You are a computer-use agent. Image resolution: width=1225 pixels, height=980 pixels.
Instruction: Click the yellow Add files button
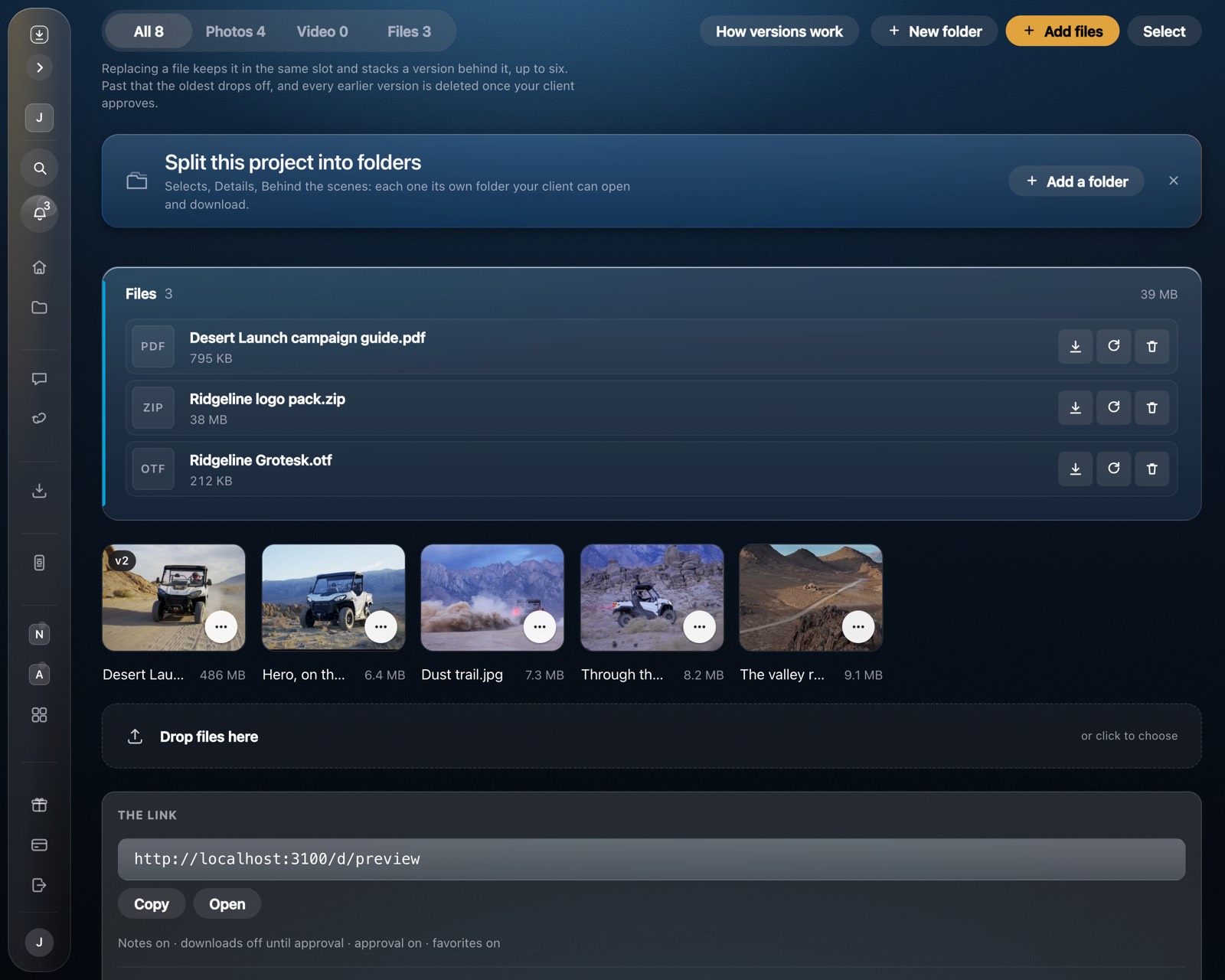pyautogui.click(x=1063, y=31)
